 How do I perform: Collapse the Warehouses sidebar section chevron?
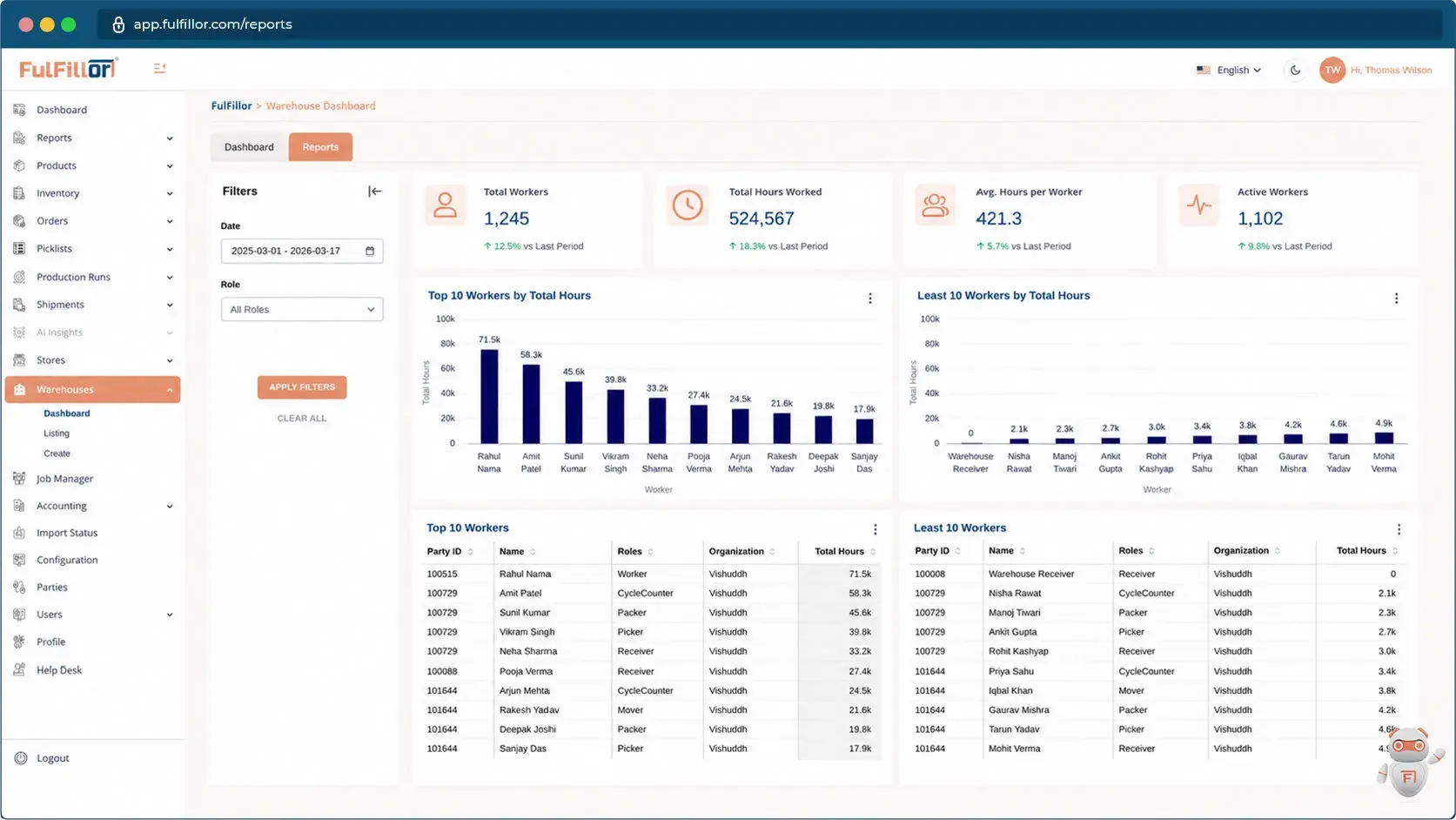click(x=169, y=390)
